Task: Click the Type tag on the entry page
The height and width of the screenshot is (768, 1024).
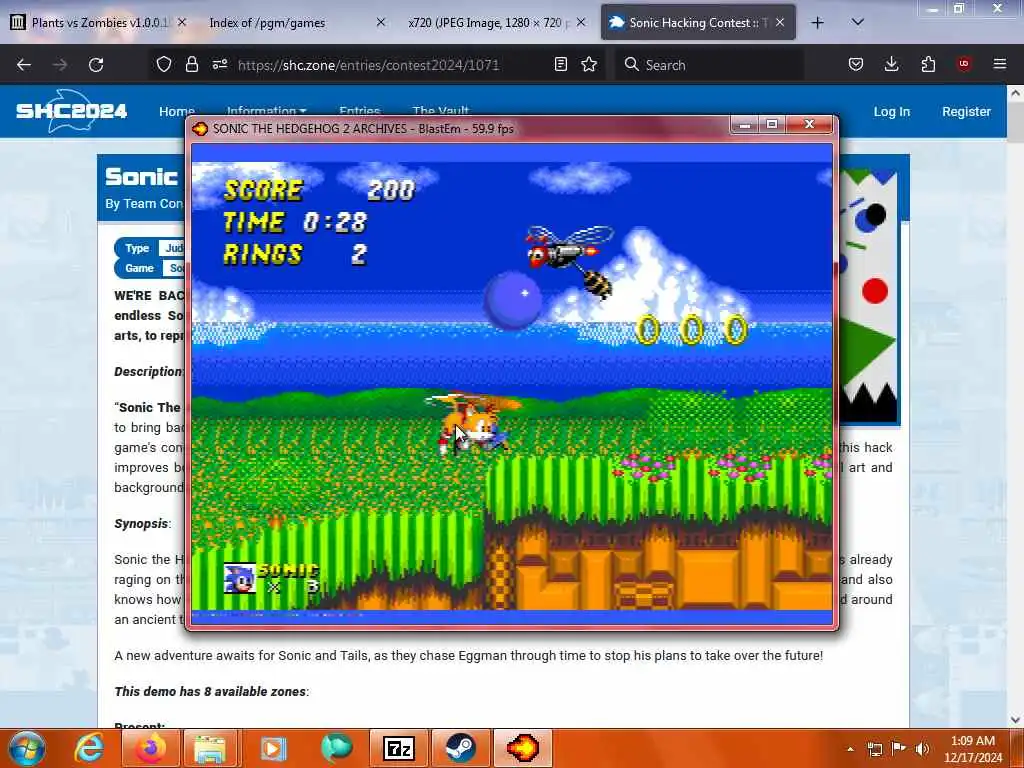Action: click(x=137, y=248)
